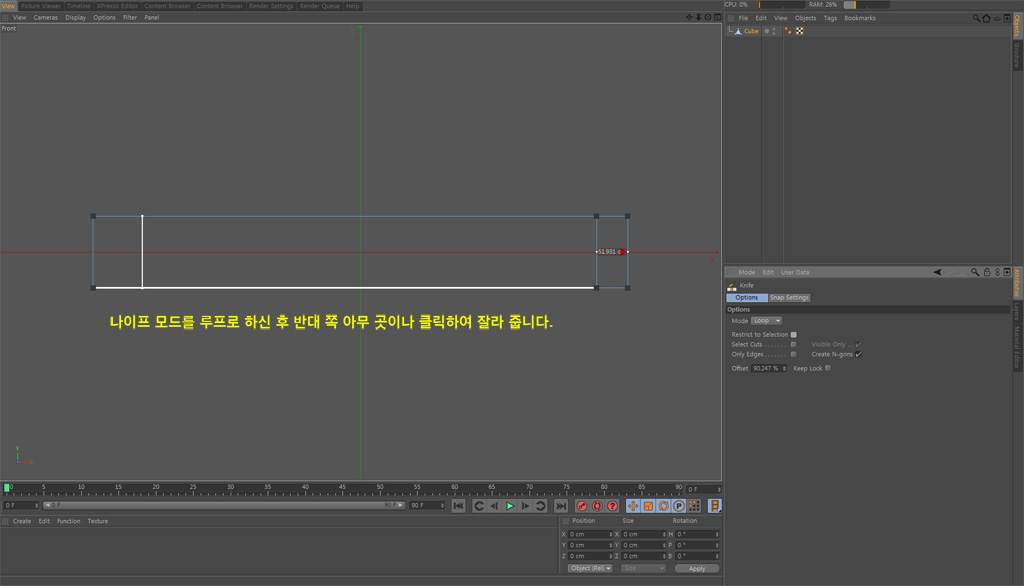Open the Attribute Manager User Data menu
Viewport: 1024px width, 586px height.
coord(795,272)
